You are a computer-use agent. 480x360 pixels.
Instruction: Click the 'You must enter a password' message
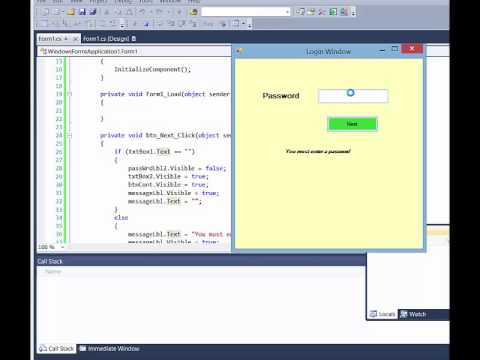click(318, 151)
